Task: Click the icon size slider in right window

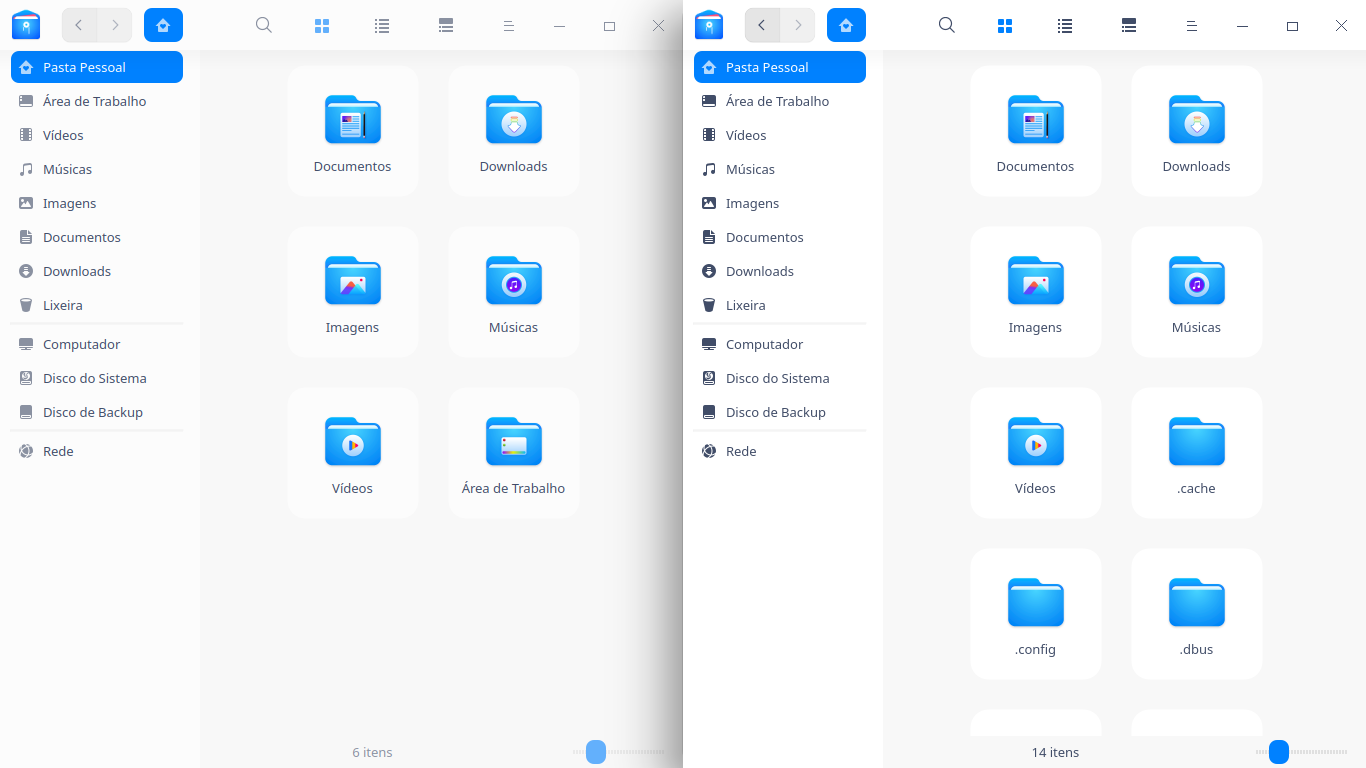Action: pyautogui.click(x=1302, y=752)
